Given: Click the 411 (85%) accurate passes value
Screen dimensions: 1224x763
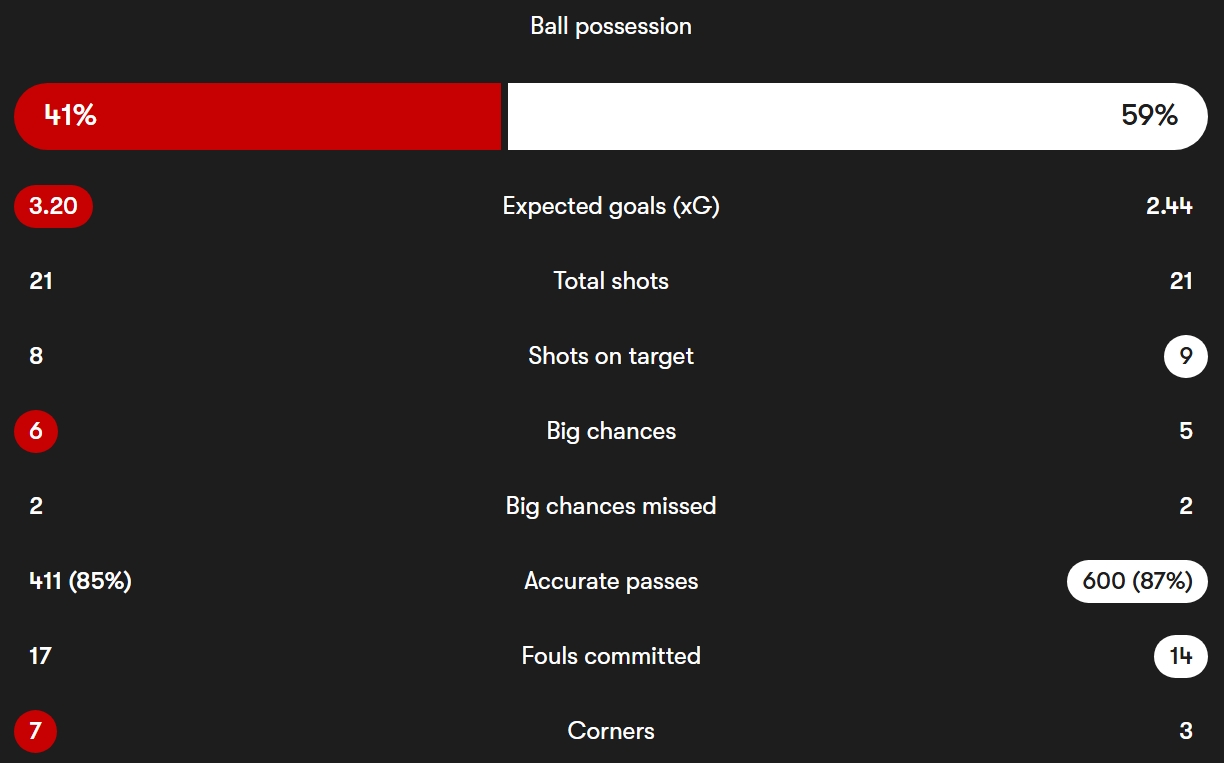Looking at the screenshot, I should pyautogui.click(x=80, y=581).
